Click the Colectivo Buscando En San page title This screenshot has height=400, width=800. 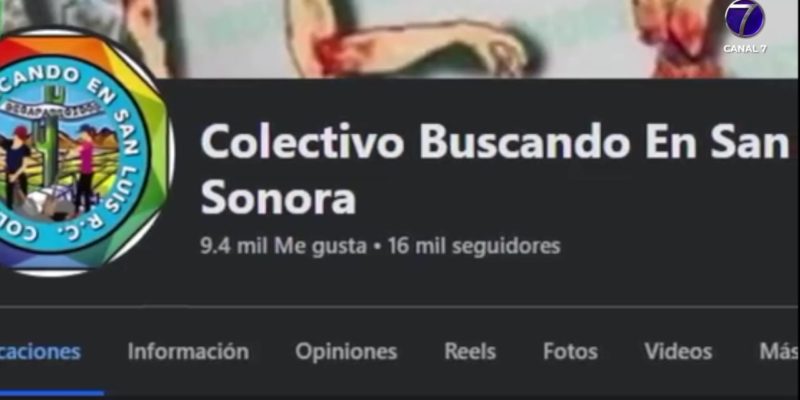pos(495,142)
